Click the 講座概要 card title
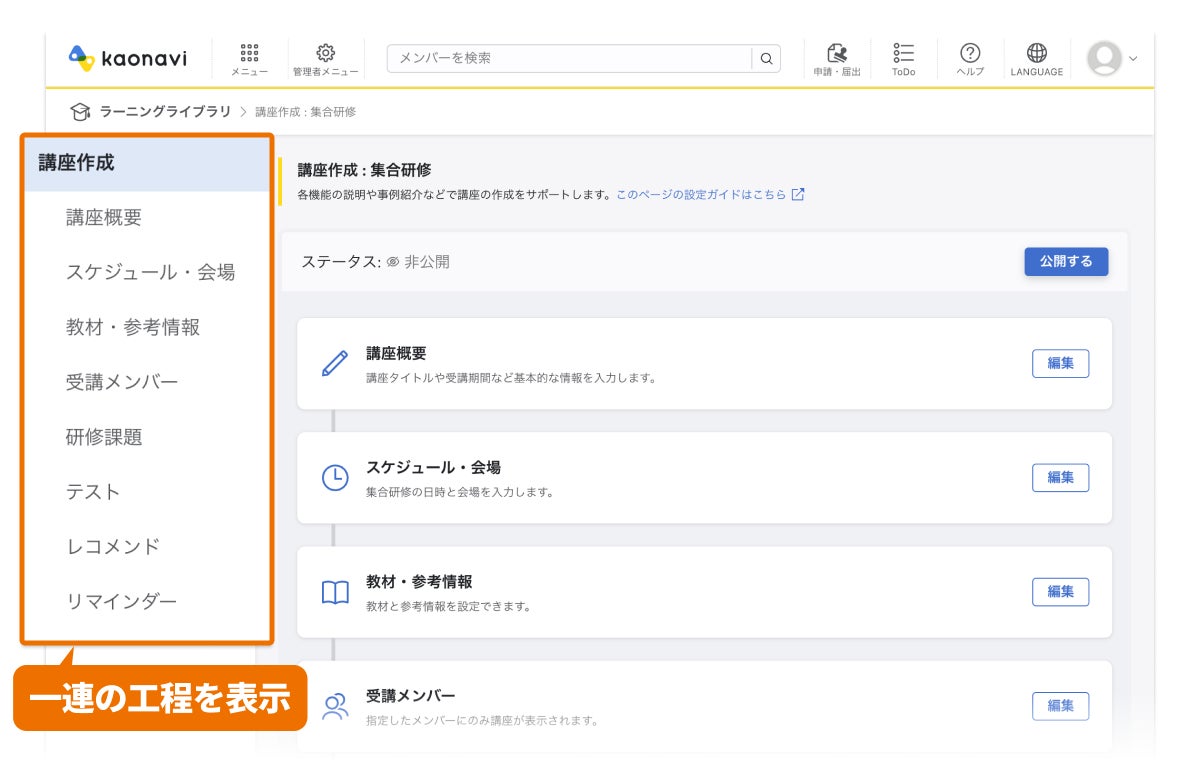 tap(396, 353)
